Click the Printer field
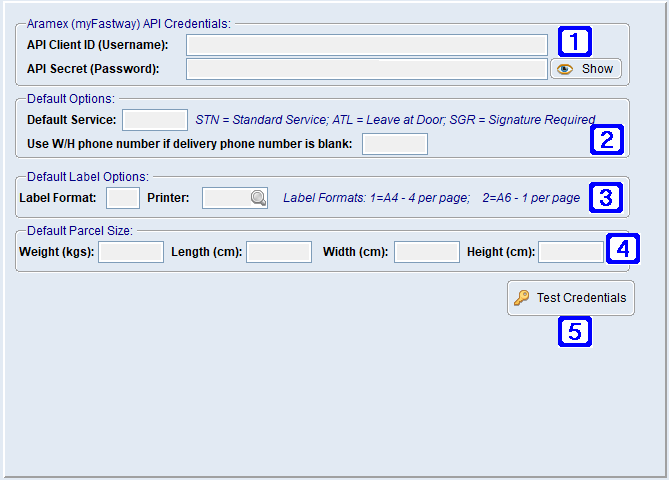The image size is (669, 480). point(235,198)
